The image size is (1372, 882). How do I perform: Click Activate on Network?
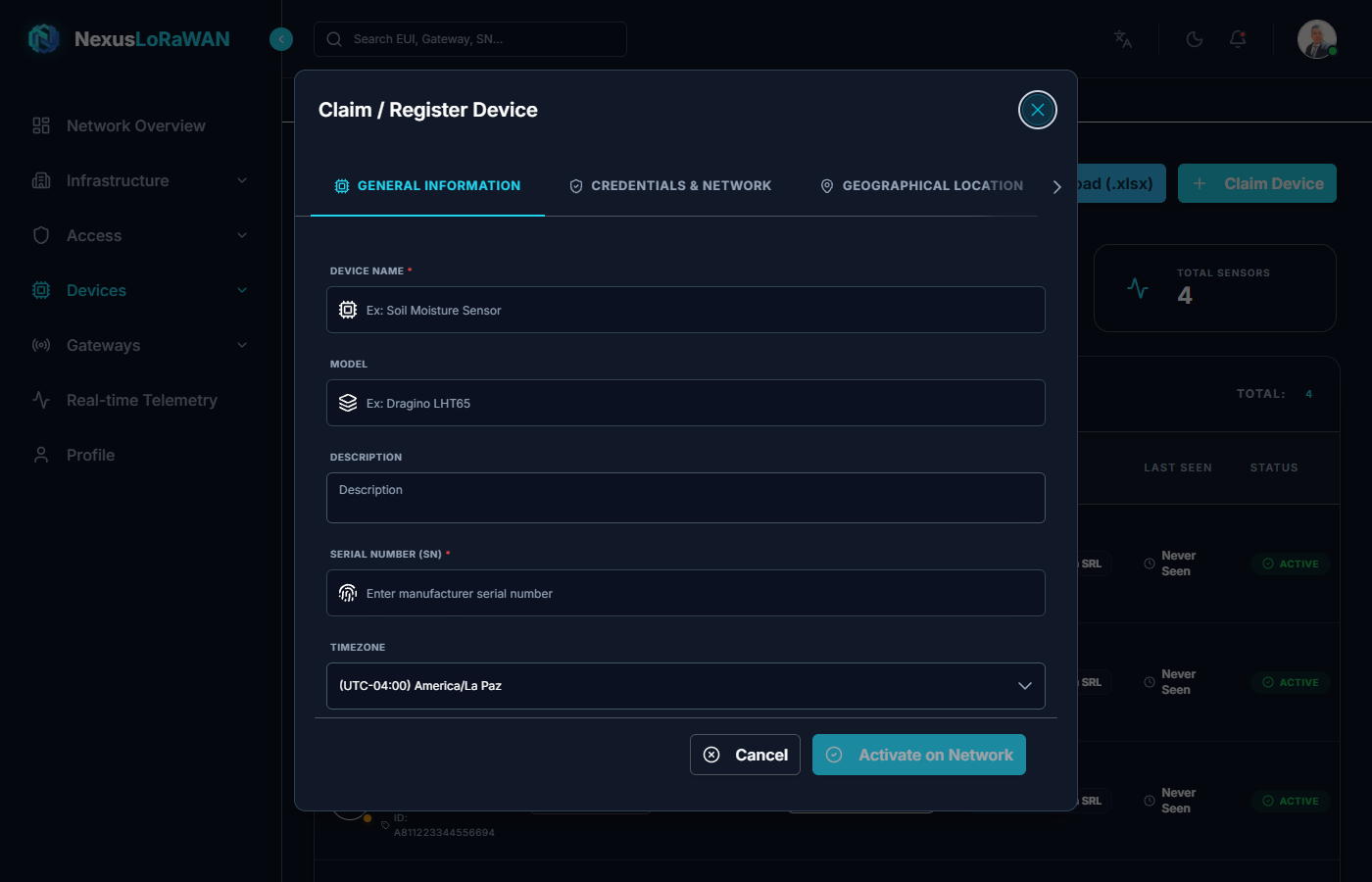click(x=919, y=755)
